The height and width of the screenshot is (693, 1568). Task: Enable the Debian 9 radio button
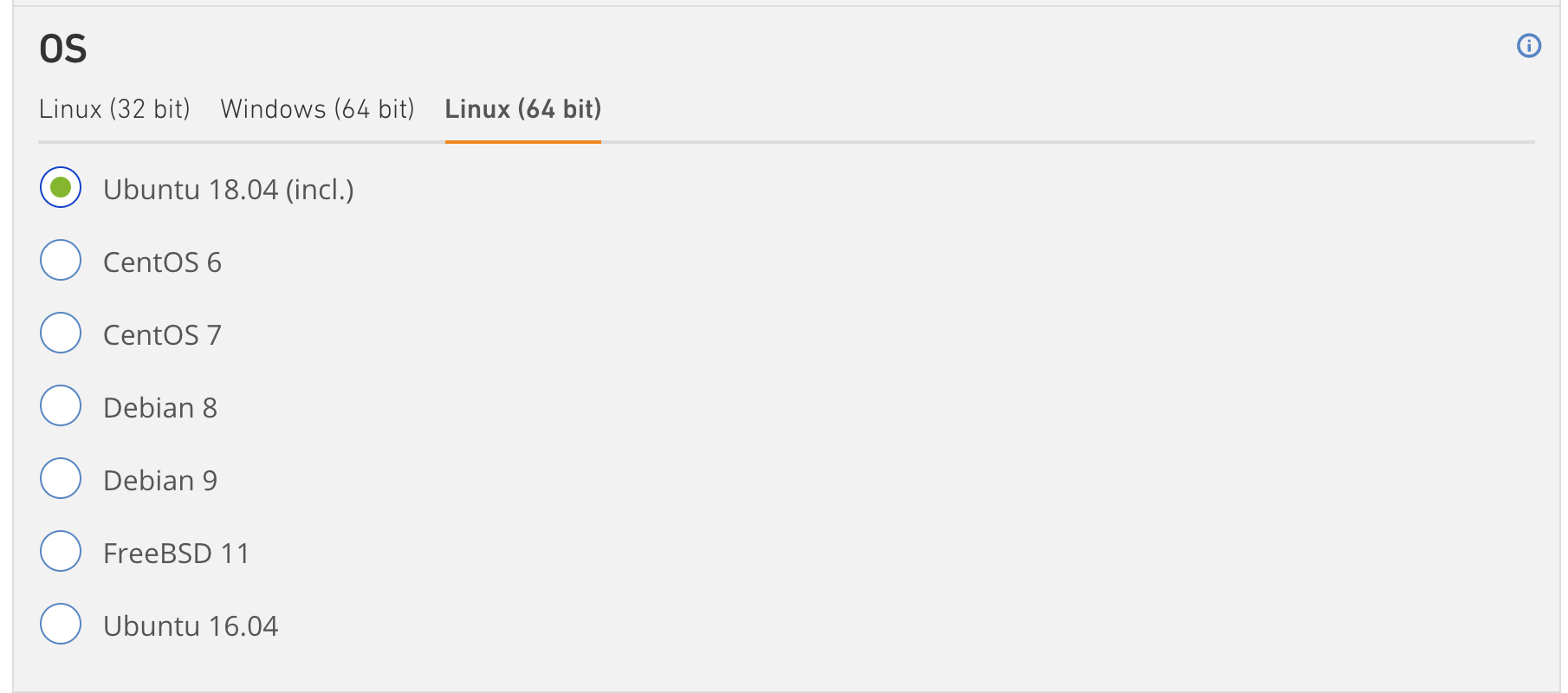click(x=61, y=478)
